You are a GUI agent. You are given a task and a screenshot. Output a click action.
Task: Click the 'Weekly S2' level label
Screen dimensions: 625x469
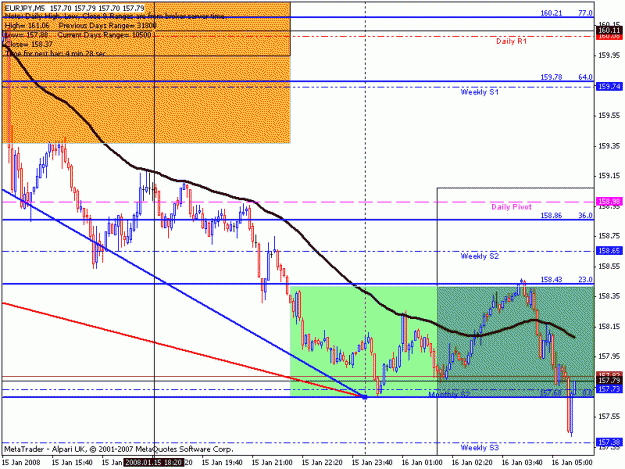point(480,256)
